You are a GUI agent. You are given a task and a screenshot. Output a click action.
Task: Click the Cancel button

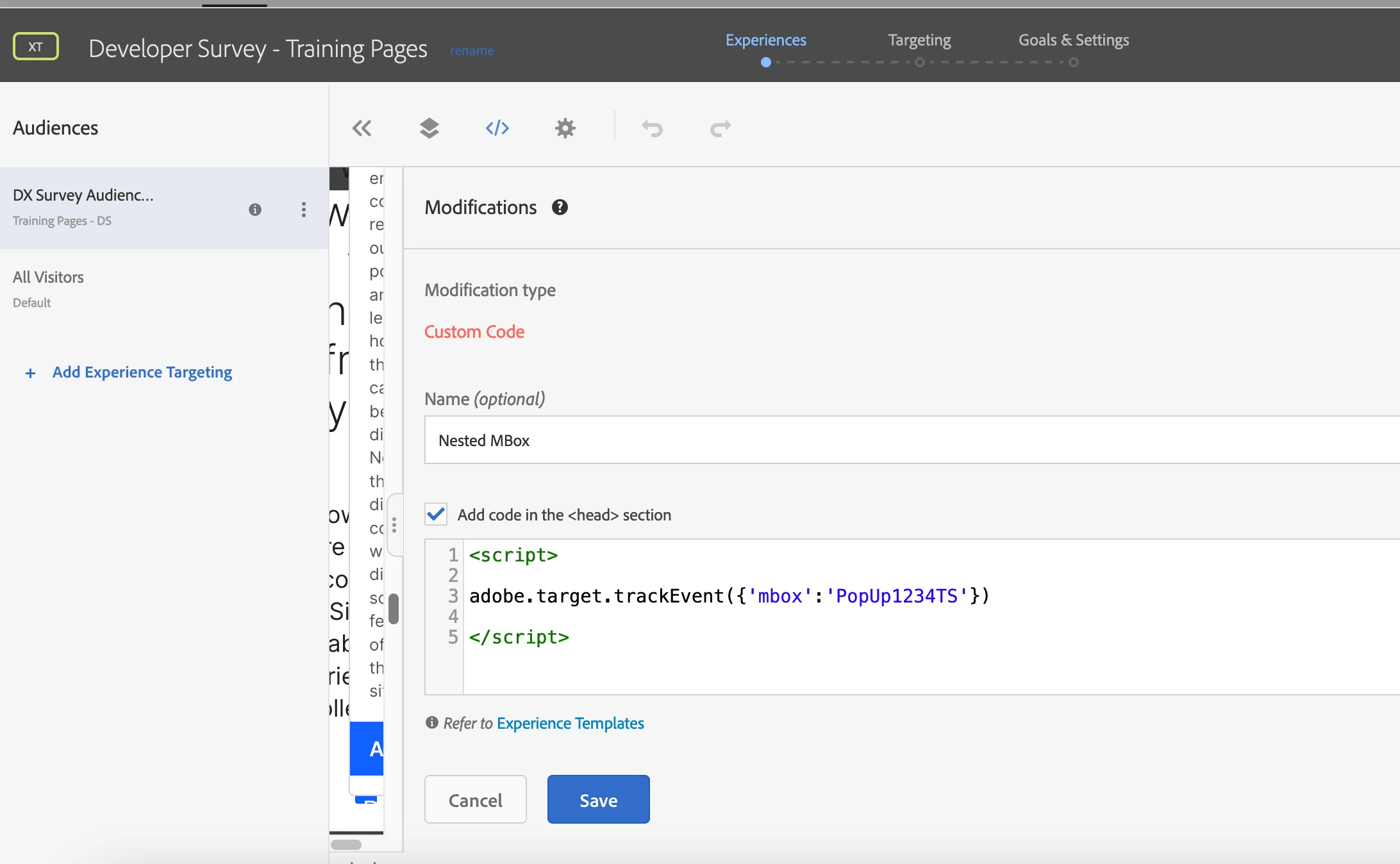[x=475, y=799]
